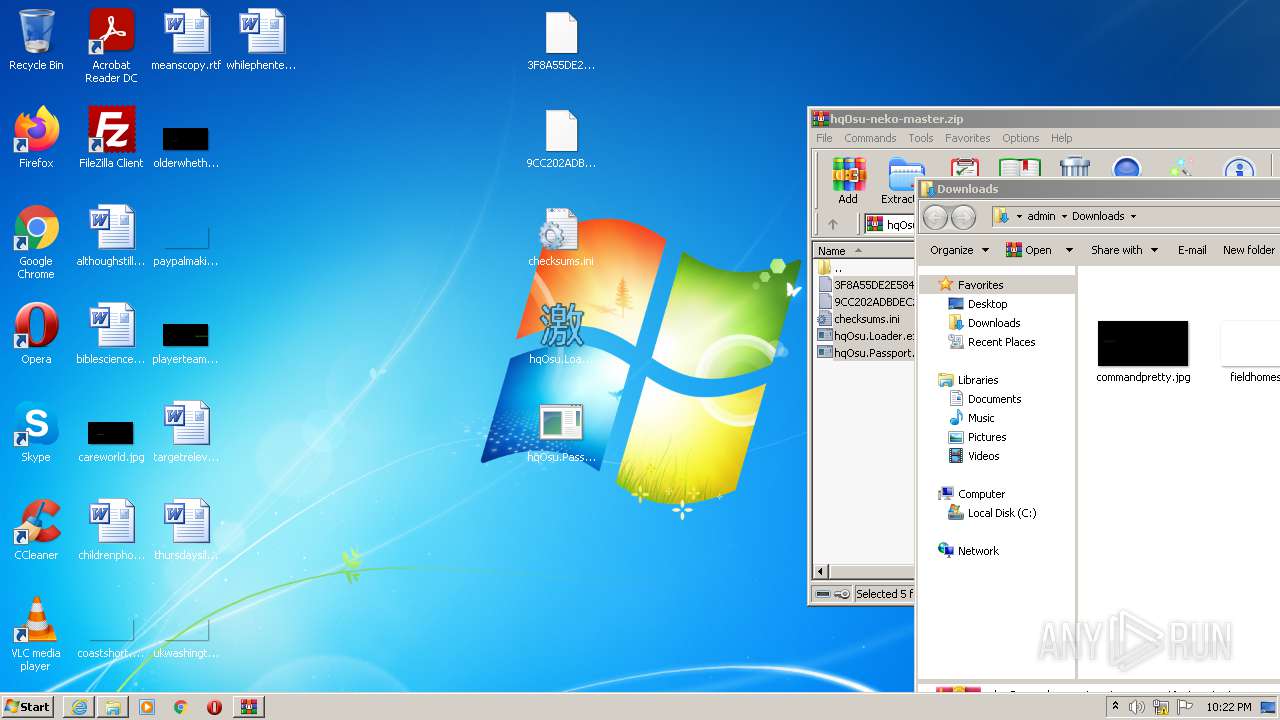
Task: Select the 3F8A55DE2 file on the desktop
Action: (561, 41)
